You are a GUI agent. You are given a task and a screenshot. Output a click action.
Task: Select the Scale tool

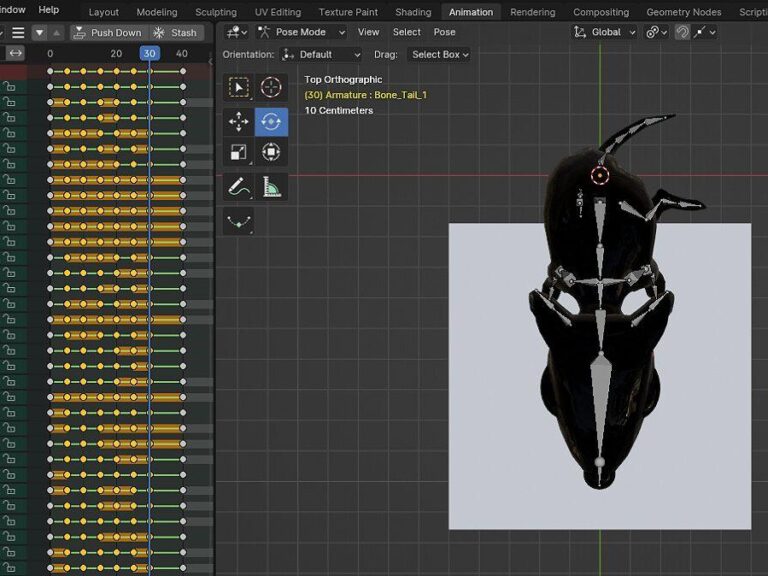coord(239,153)
